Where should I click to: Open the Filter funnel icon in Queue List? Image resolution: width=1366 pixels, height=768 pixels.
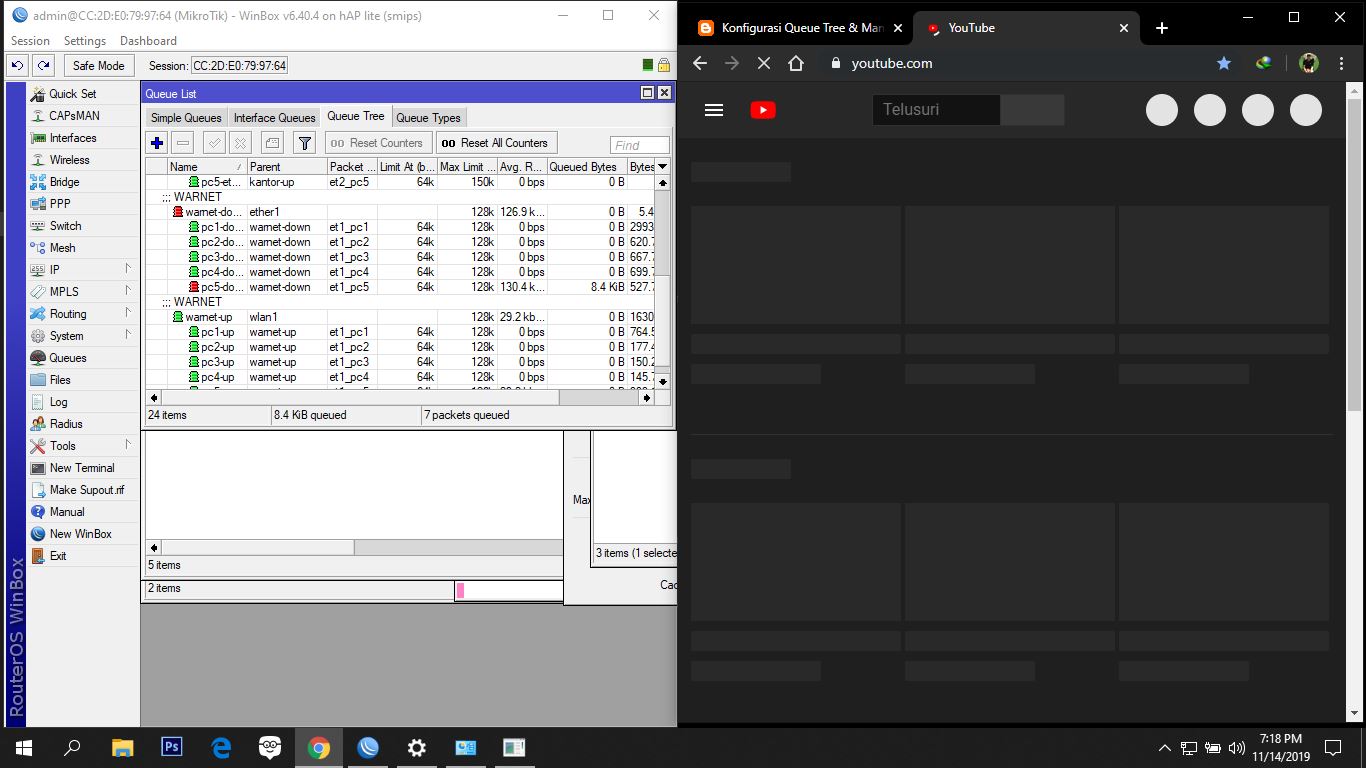tap(305, 143)
